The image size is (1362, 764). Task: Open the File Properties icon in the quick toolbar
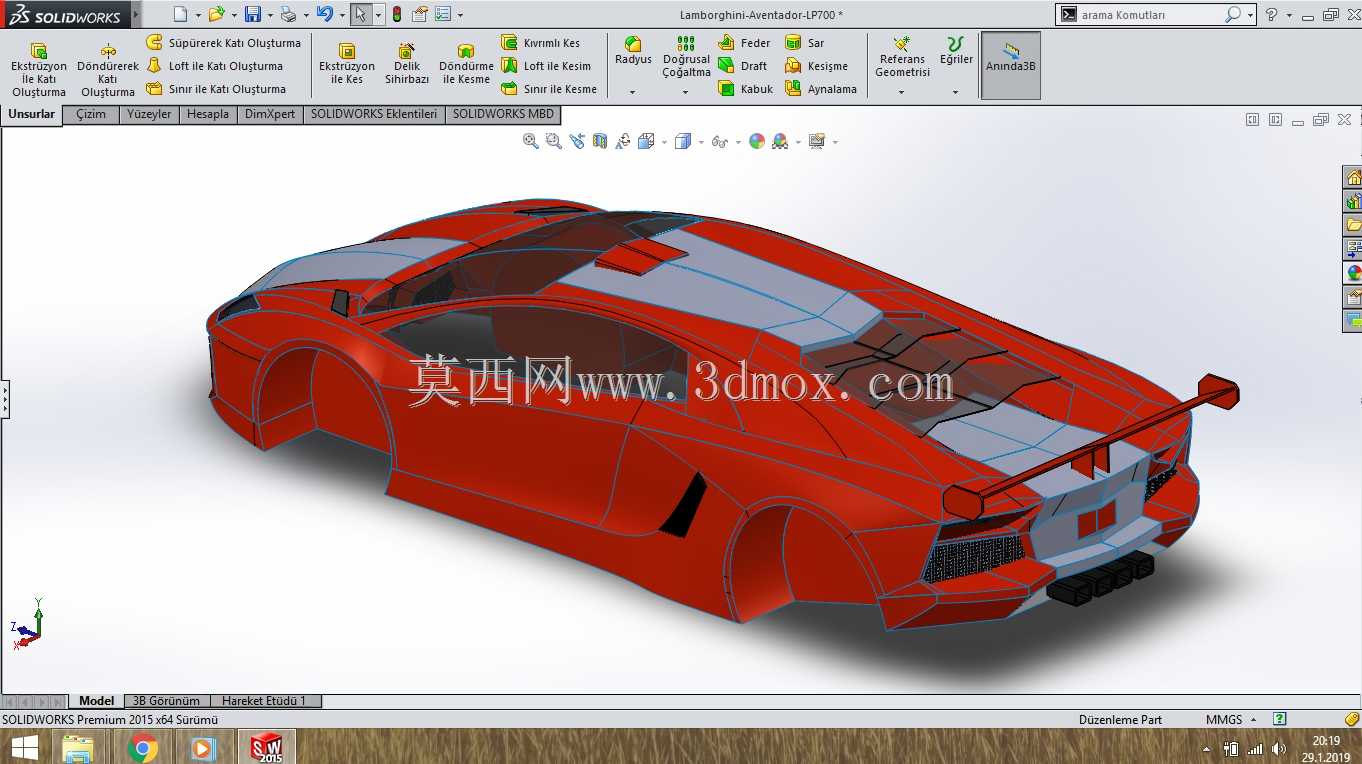420,14
